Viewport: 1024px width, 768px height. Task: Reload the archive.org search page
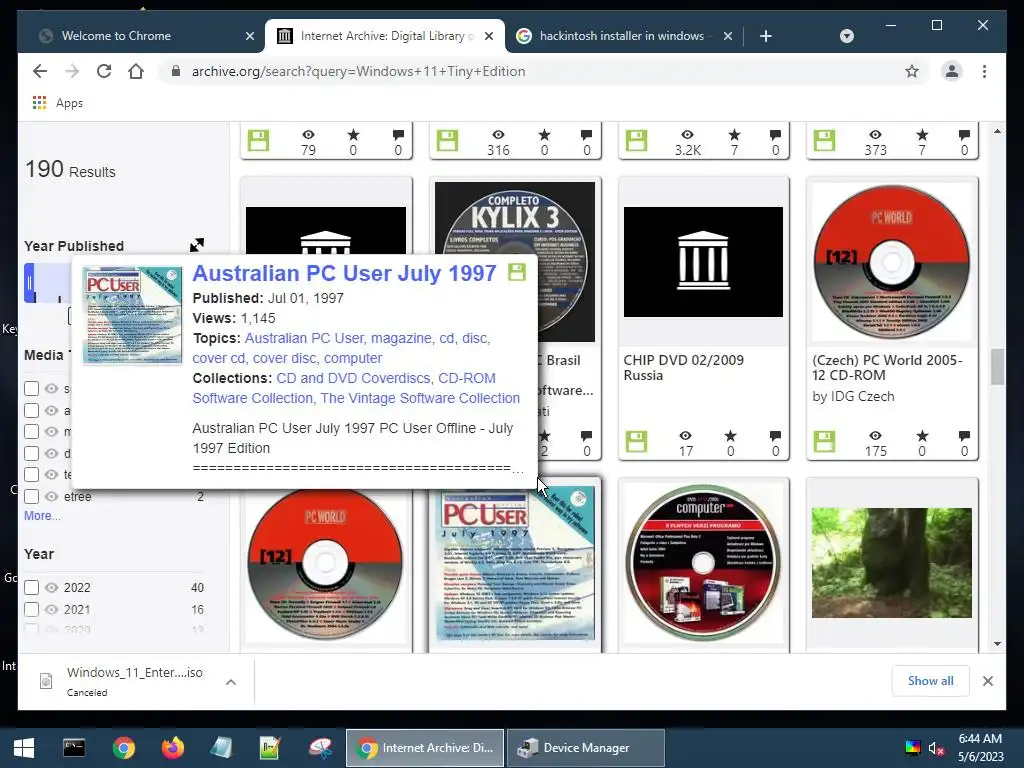pyautogui.click(x=104, y=71)
